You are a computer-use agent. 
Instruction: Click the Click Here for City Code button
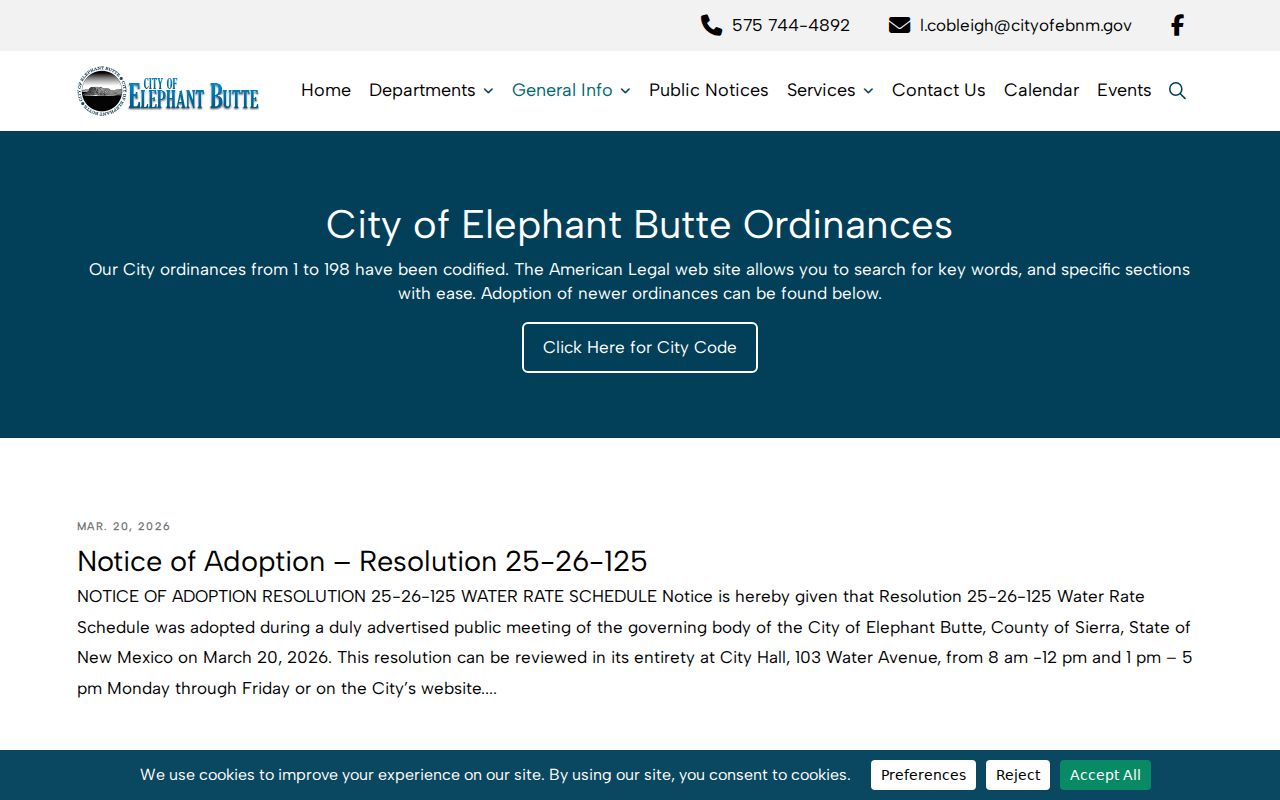640,347
